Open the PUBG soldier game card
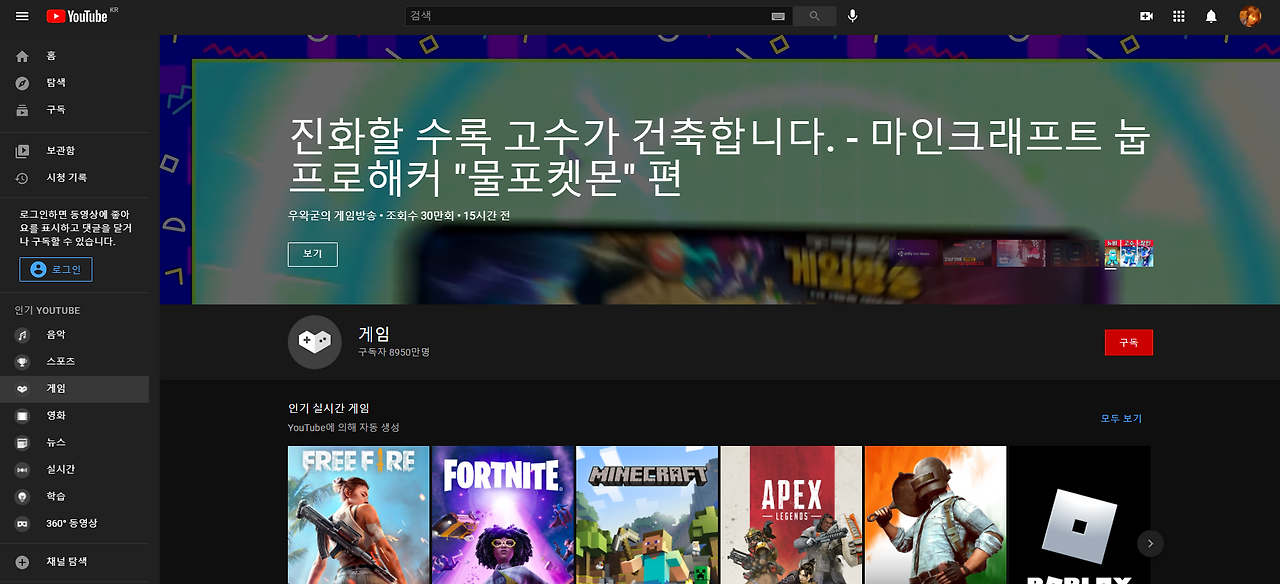 coord(935,515)
